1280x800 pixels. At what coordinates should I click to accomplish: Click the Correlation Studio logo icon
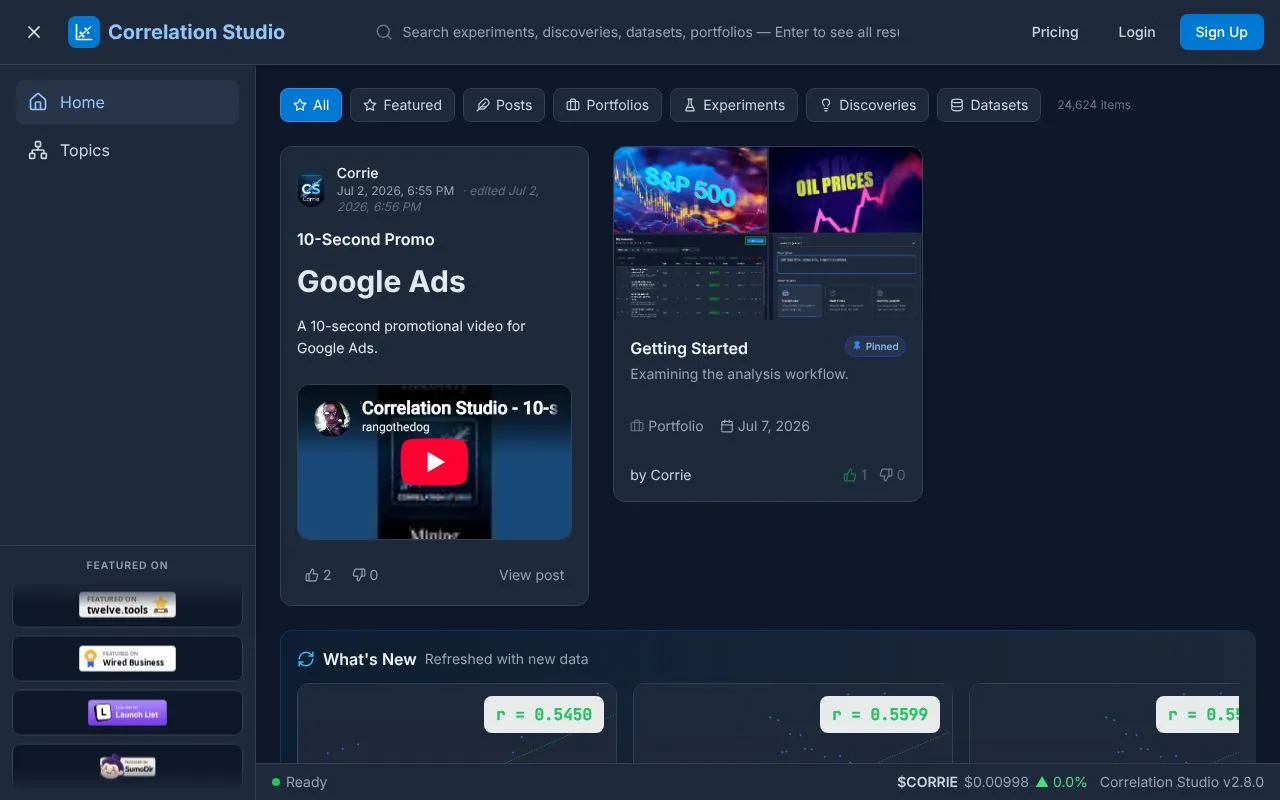point(84,32)
